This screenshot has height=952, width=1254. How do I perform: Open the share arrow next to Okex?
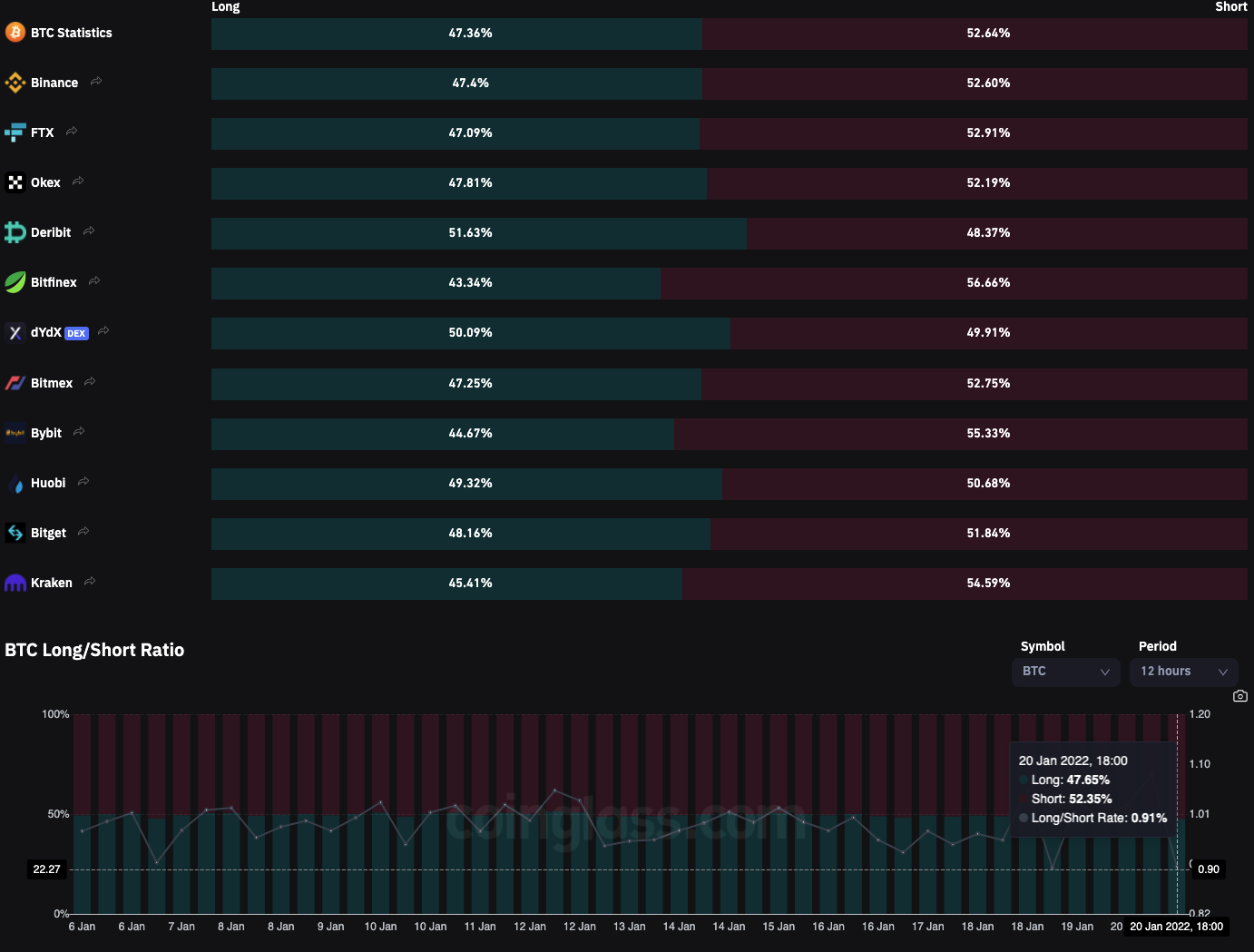click(x=78, y=182)
